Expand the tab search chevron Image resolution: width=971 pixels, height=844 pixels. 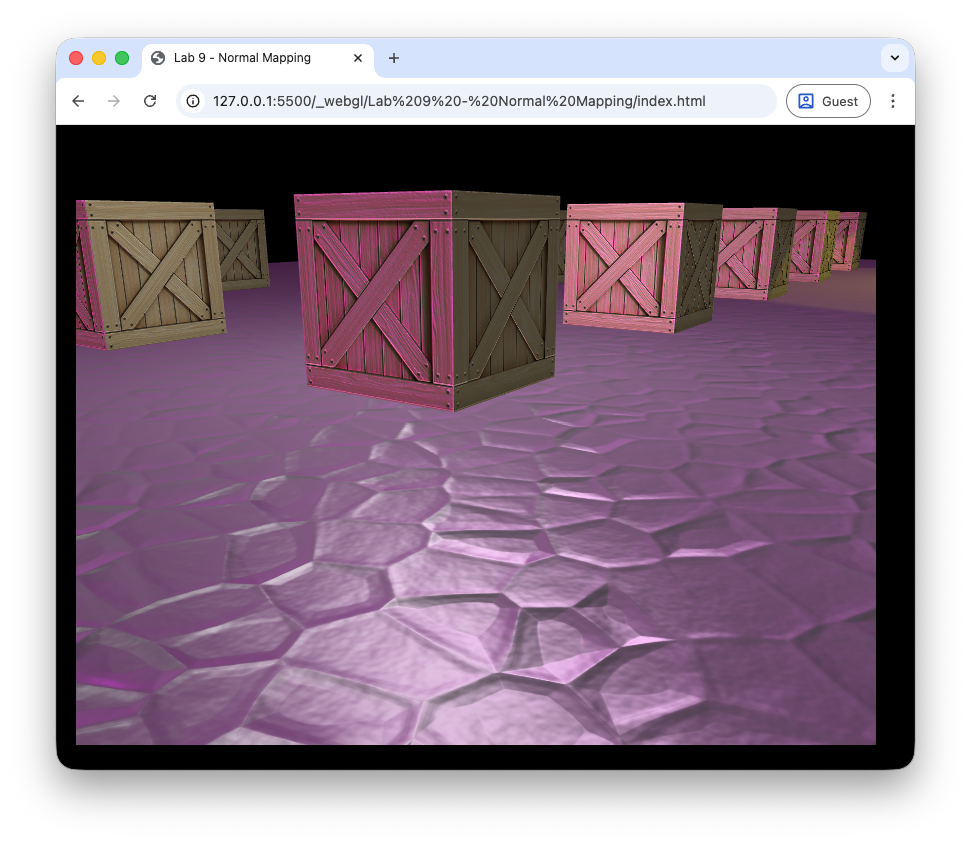point(894,58)
